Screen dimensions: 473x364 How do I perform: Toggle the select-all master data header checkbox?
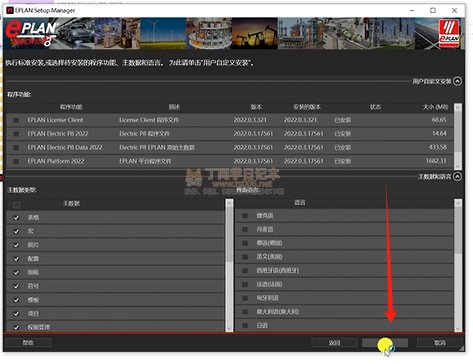pos(16,204)
